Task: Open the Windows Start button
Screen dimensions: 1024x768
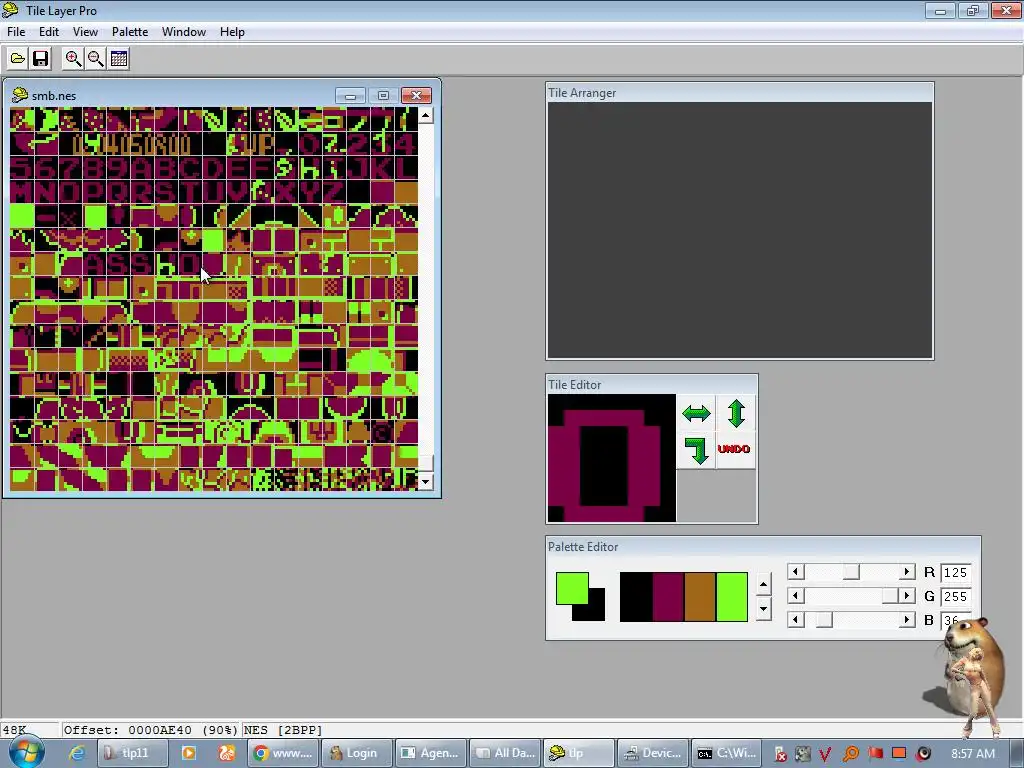Action: 26,753
